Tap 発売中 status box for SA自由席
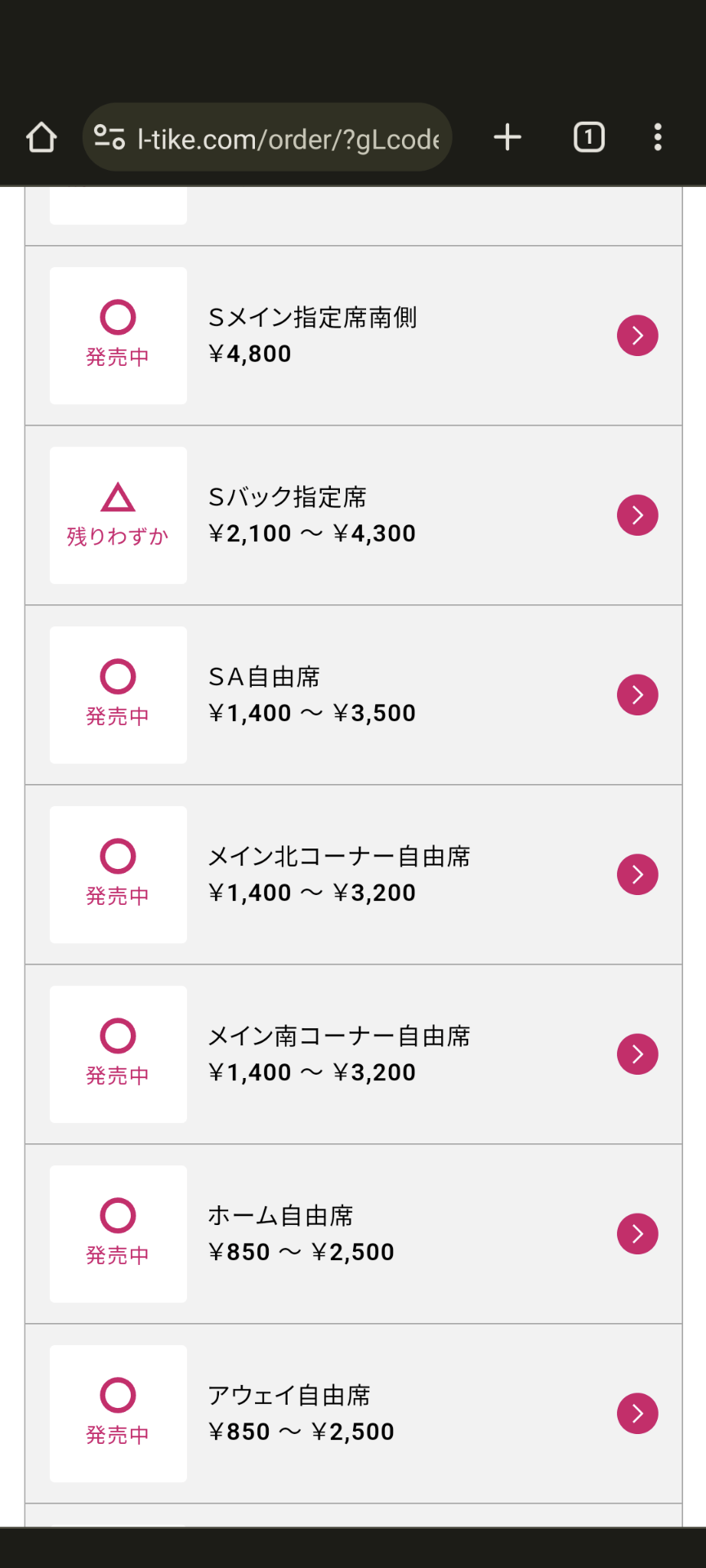 pos(118,695)
